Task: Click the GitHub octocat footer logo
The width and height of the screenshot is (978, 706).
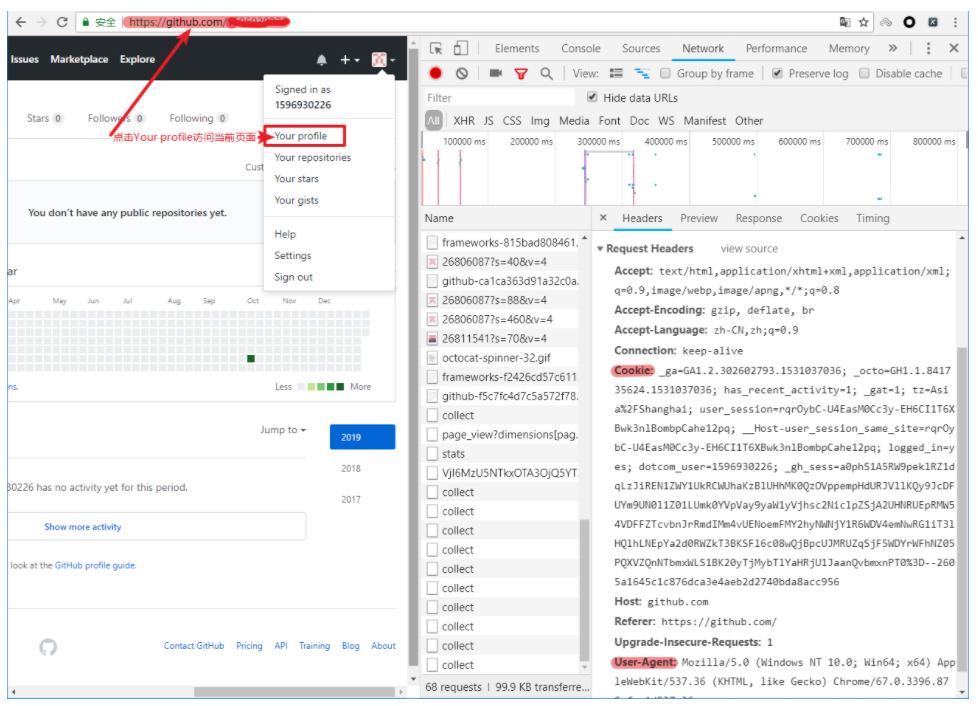Action: [48, 647]
